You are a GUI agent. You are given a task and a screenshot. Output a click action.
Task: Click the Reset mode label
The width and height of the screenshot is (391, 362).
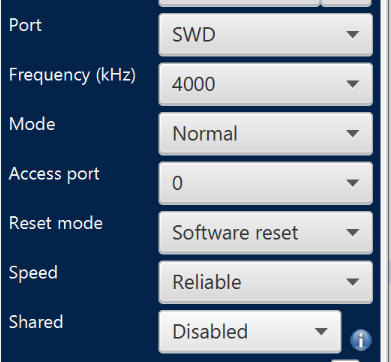tap(56, 223)
